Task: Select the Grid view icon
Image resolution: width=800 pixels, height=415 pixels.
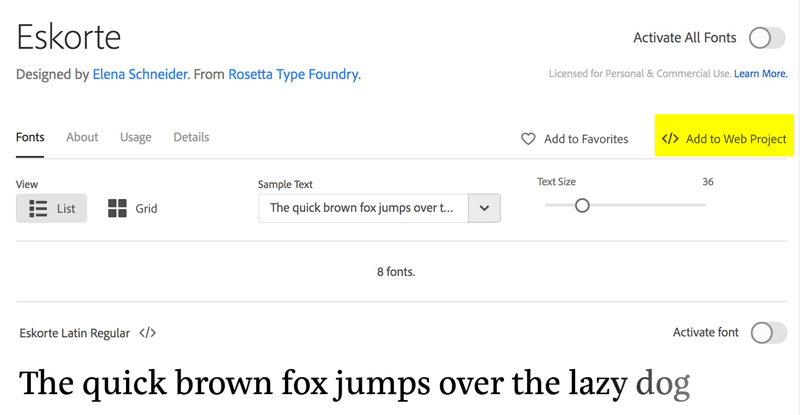Action: [117, 208]
